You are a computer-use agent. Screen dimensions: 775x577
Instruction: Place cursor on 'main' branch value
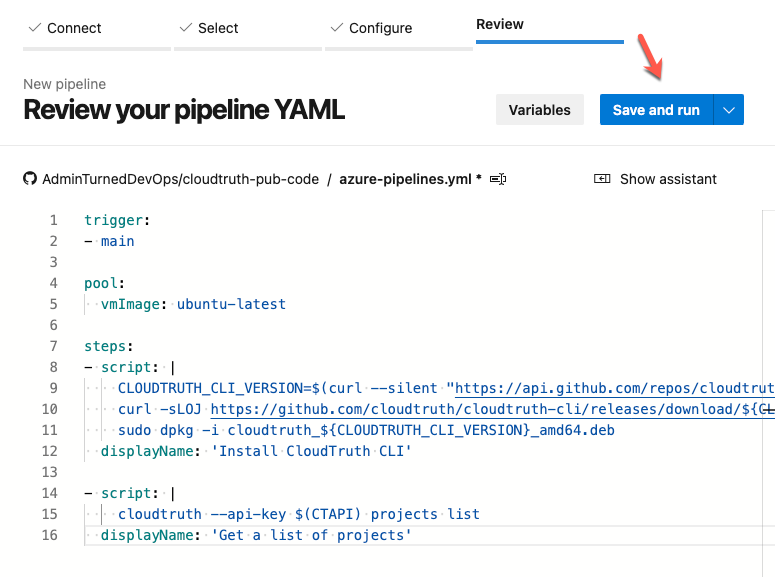click(x=118, y=241)
